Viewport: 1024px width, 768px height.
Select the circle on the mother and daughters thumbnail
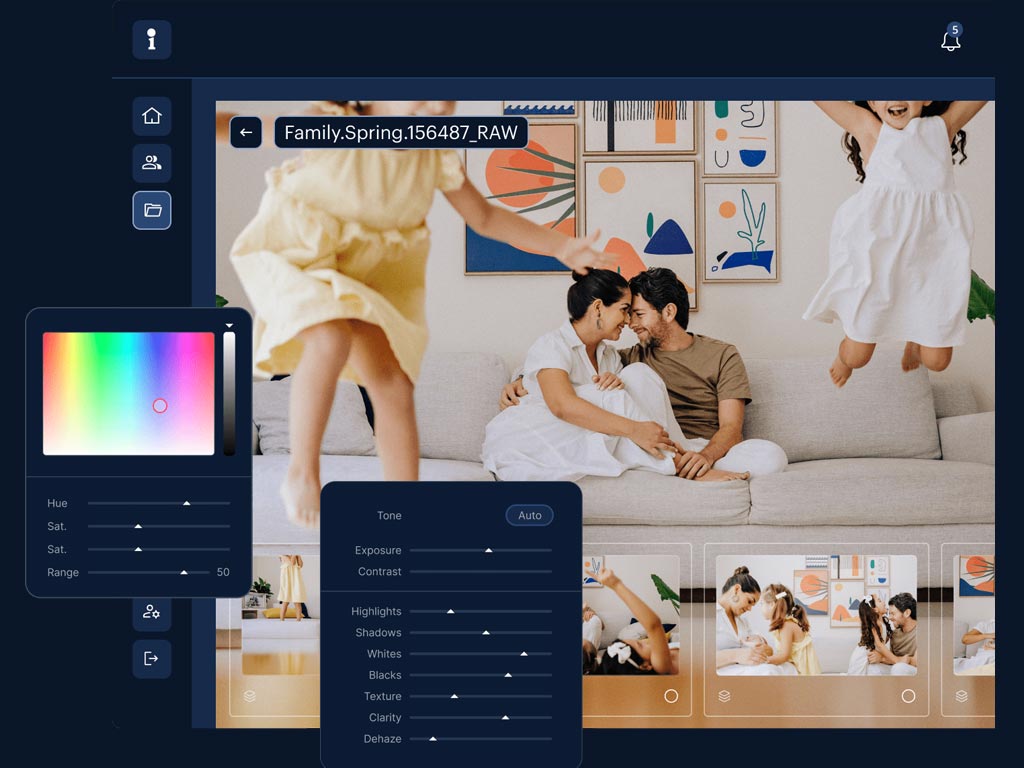(x=908, y=696)
